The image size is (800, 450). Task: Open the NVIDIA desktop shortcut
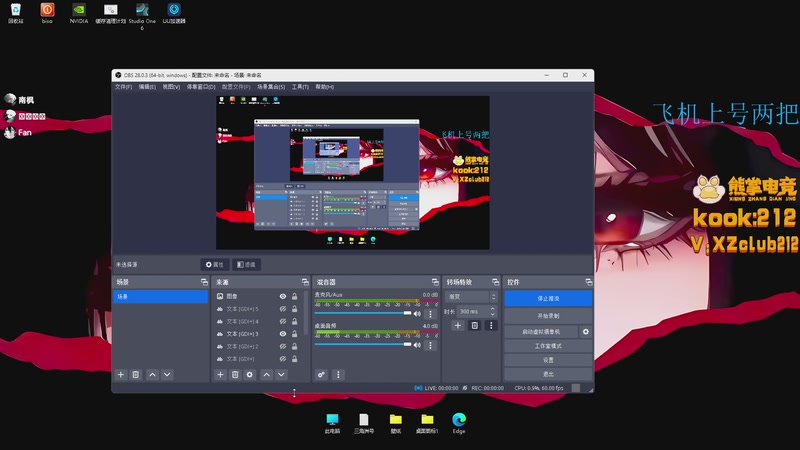point(79,14)
